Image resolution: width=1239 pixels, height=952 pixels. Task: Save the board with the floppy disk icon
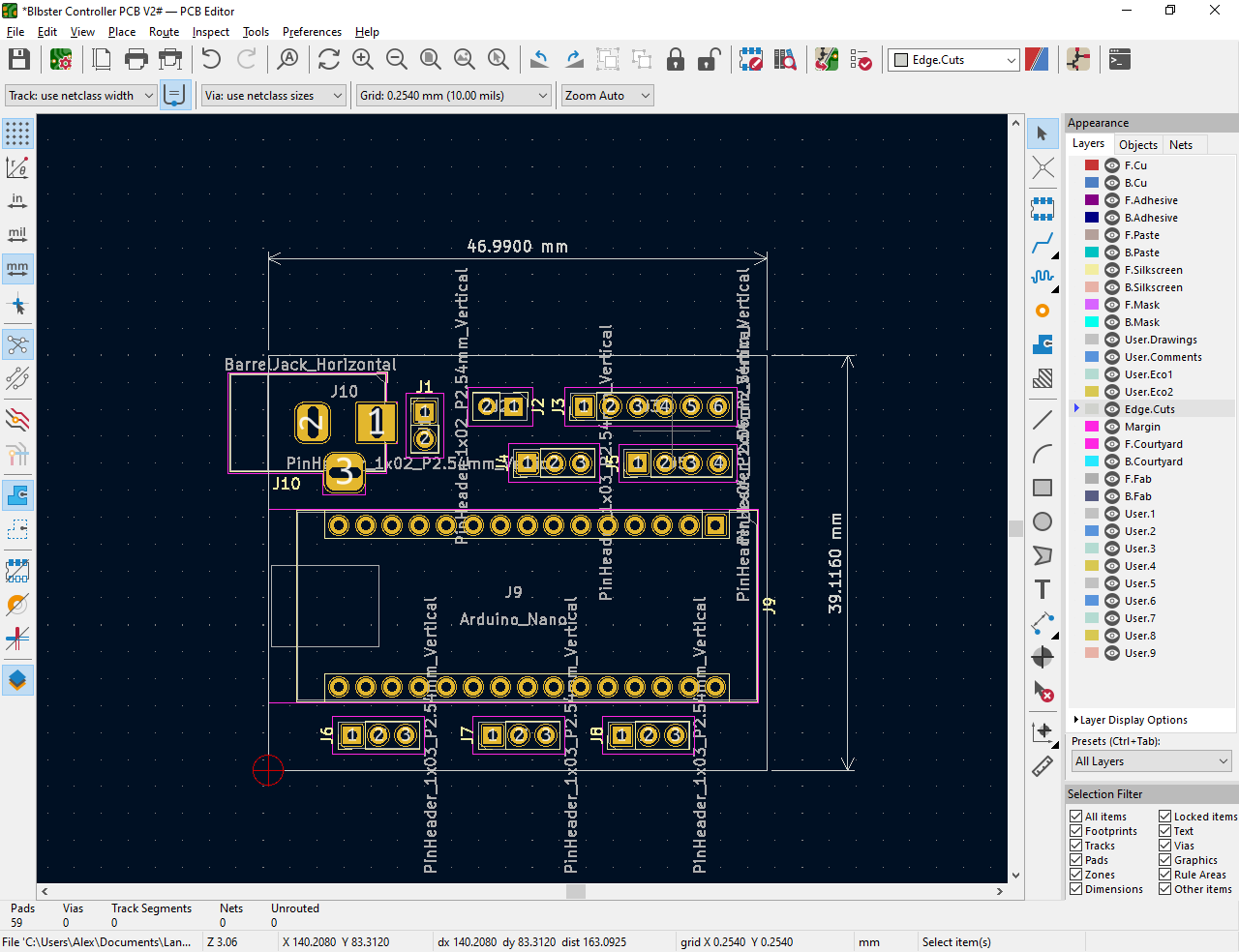(x=19, y=60)
